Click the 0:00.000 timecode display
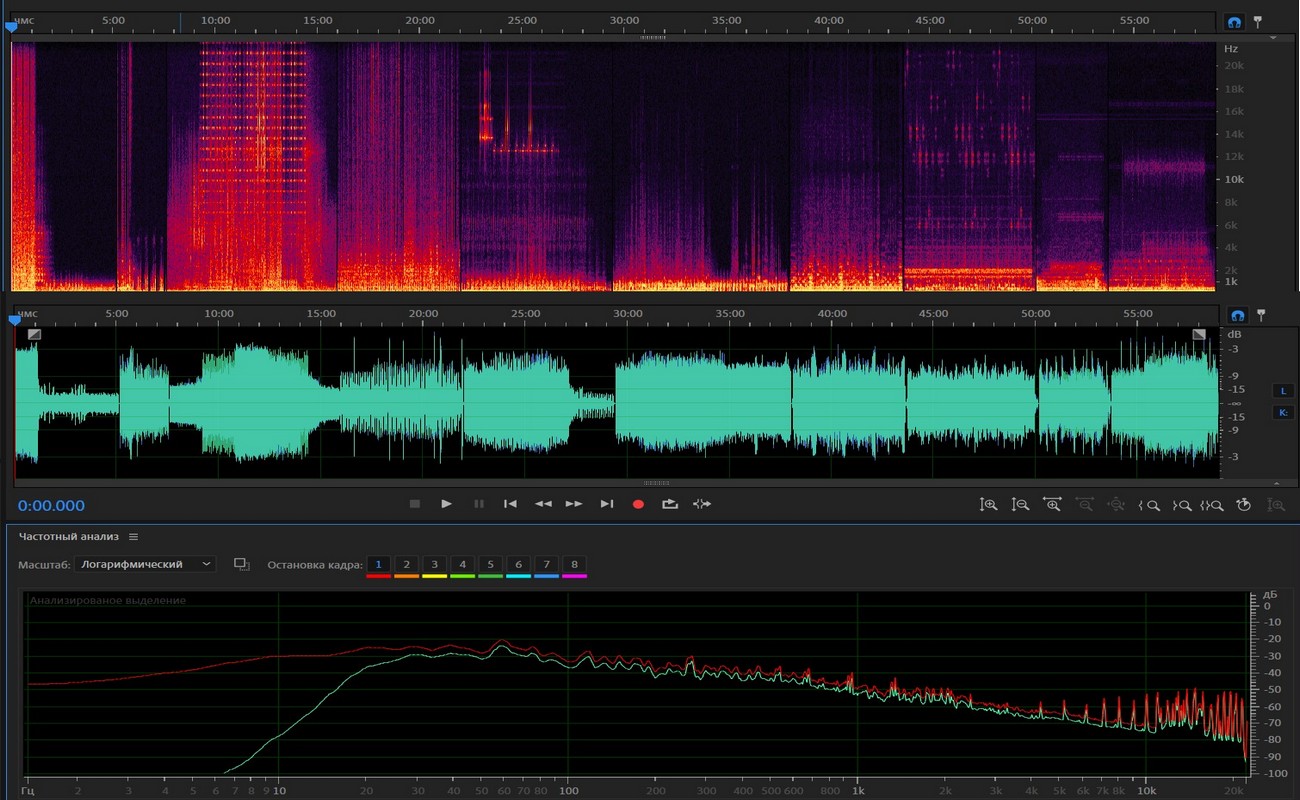1300x800 pixels. (51, 506)
